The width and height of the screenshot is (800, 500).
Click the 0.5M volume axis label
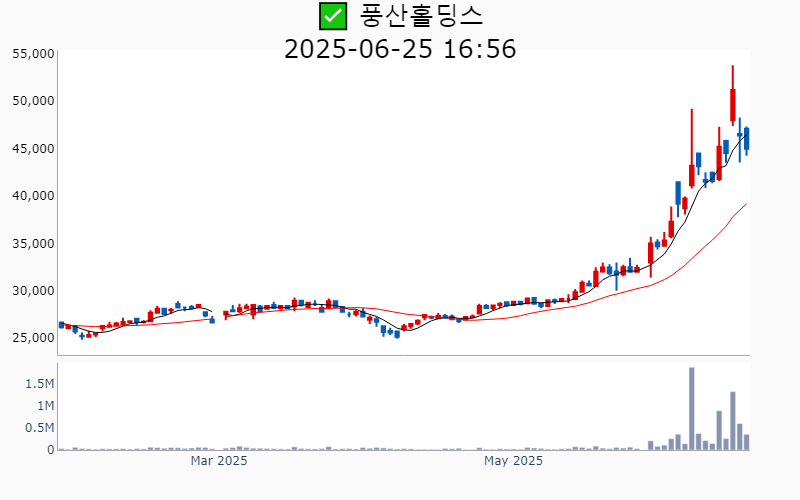coord(40,428)
